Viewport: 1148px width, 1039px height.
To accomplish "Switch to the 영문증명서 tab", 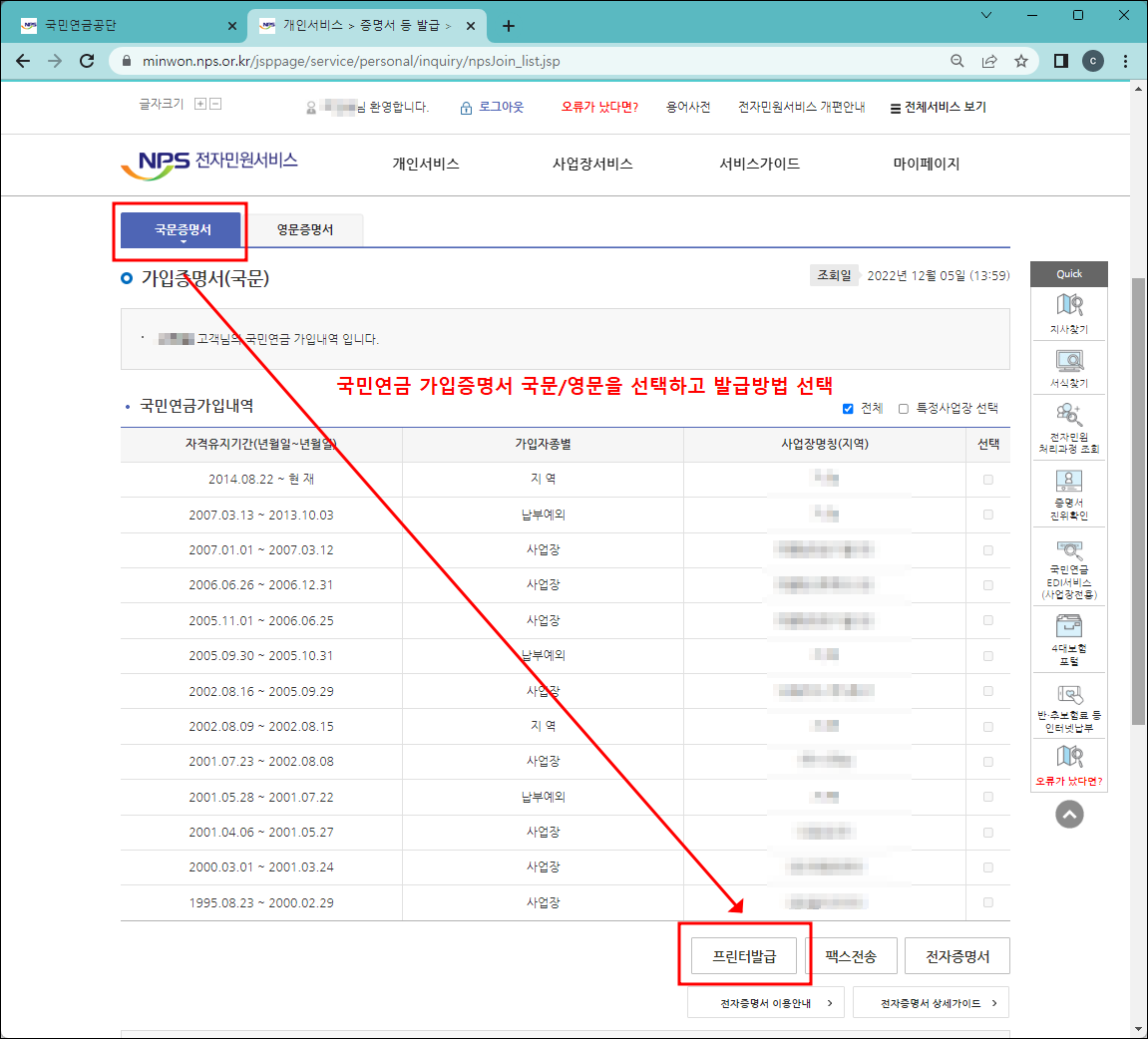I will (305, 229).
